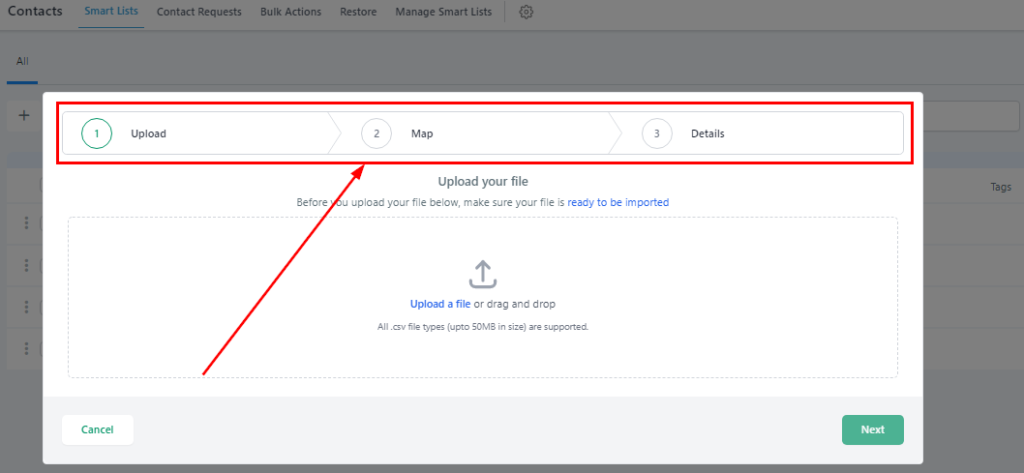The image size is (1024, 473).
Task: Click the first row's three-dot handle
Action: 27,222
